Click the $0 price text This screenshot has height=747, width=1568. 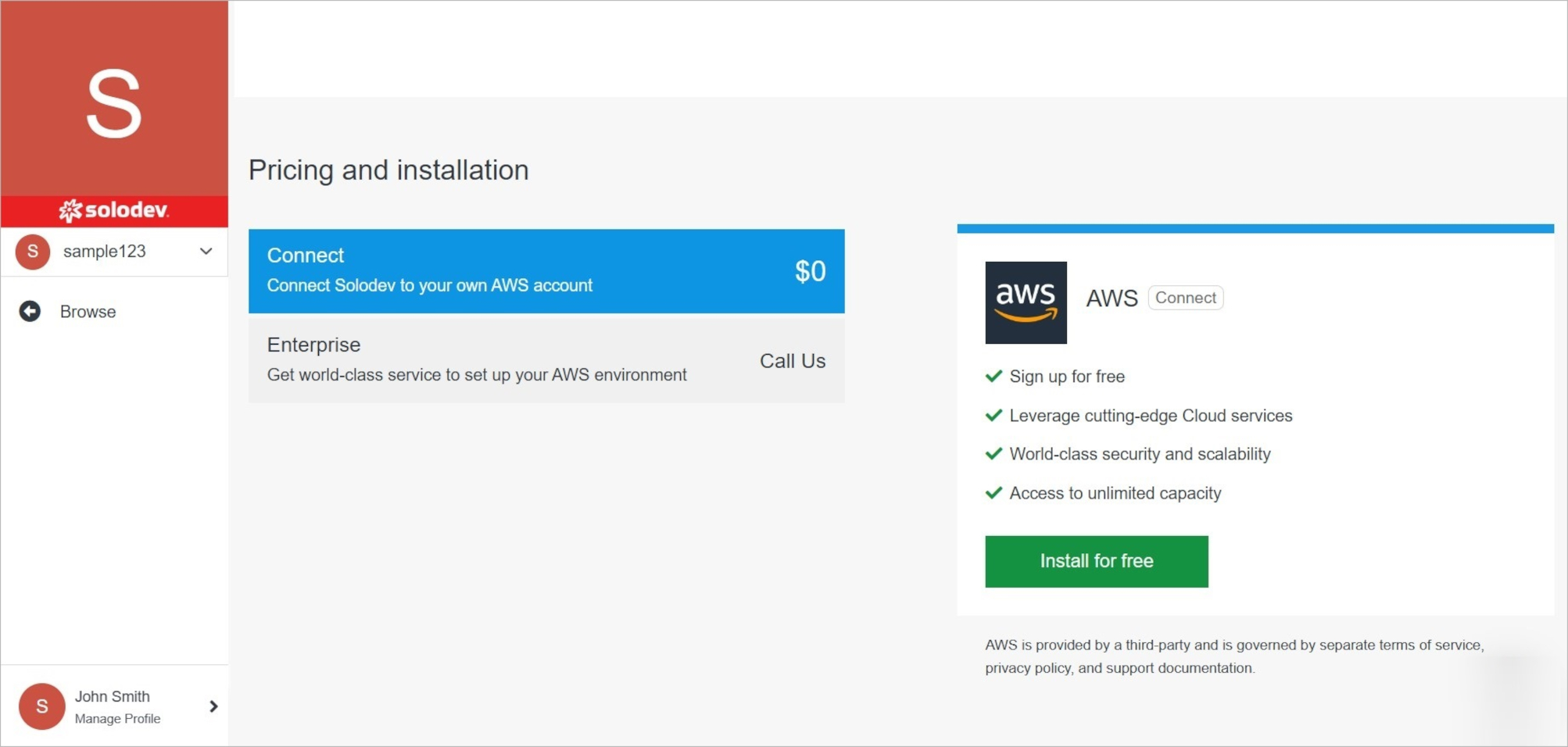click(x=810, y=271)
